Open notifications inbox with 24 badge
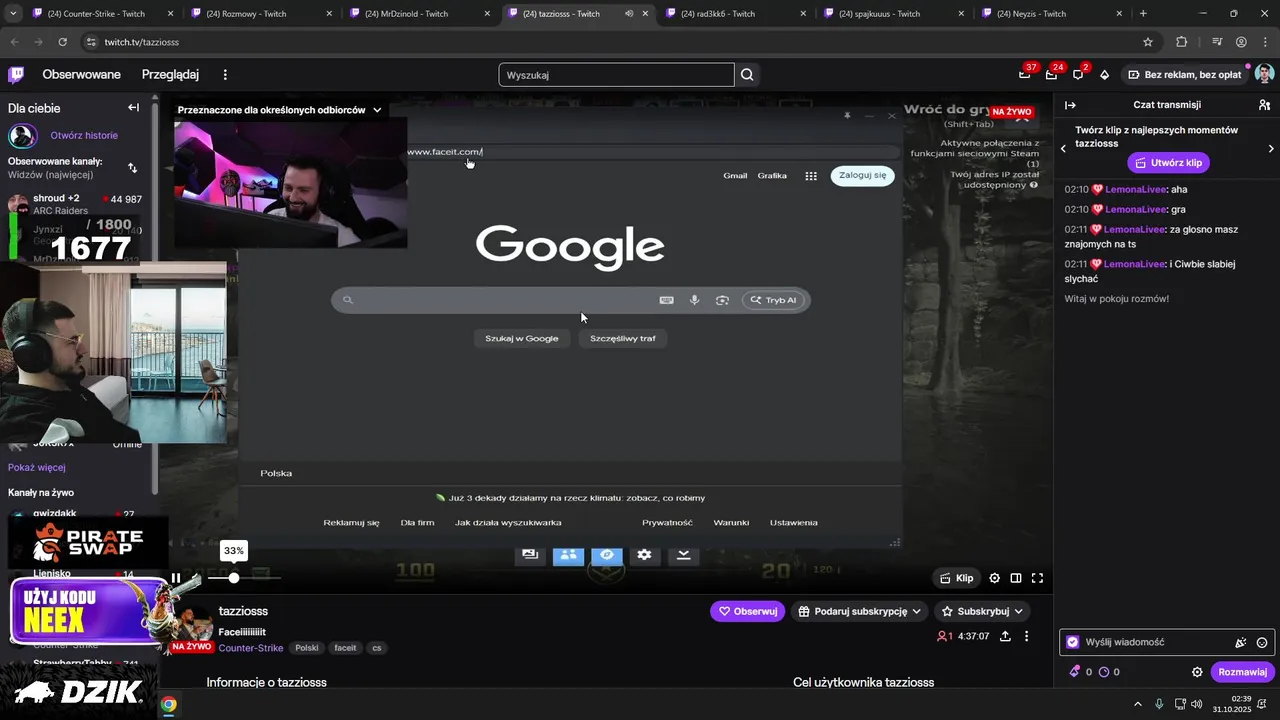 (x=1051, y=74)
